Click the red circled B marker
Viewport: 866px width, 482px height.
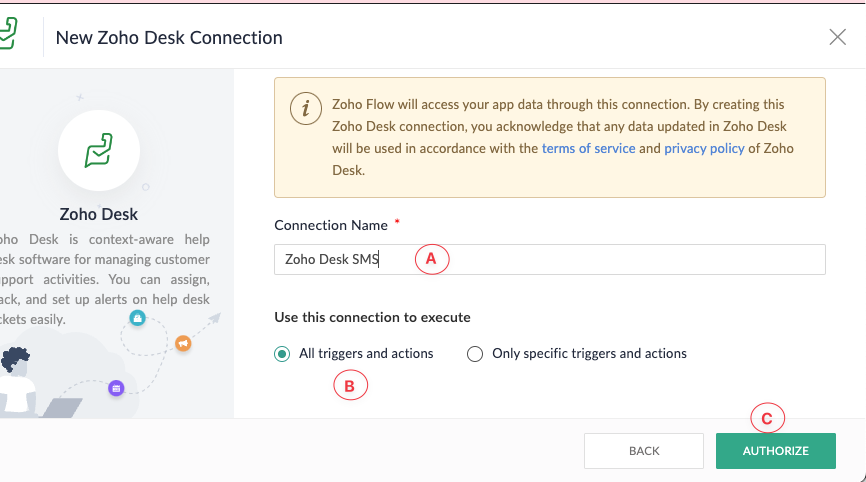[350, 385]
